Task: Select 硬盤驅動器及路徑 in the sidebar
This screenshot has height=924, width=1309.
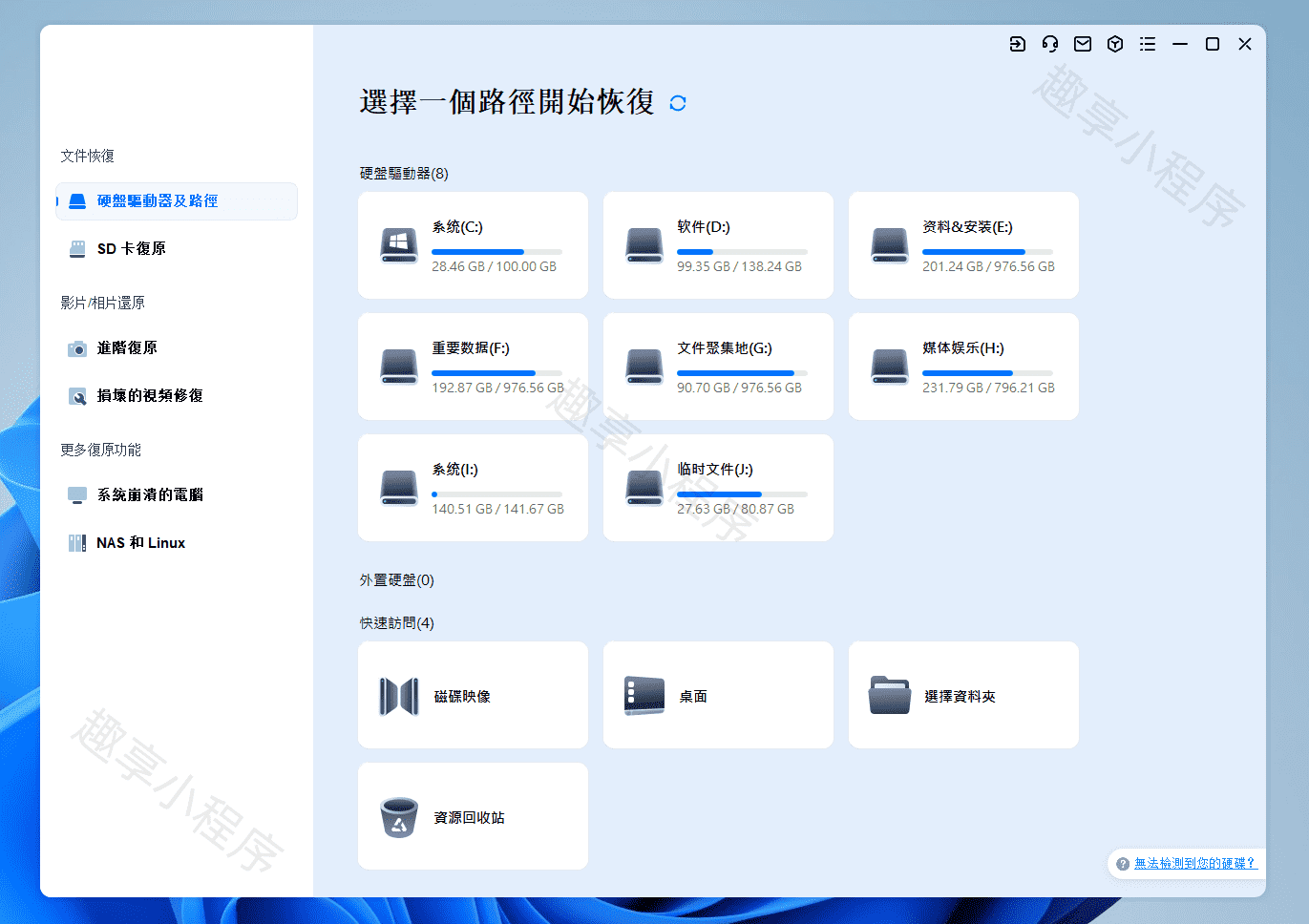Action: (x=177, y=201)
